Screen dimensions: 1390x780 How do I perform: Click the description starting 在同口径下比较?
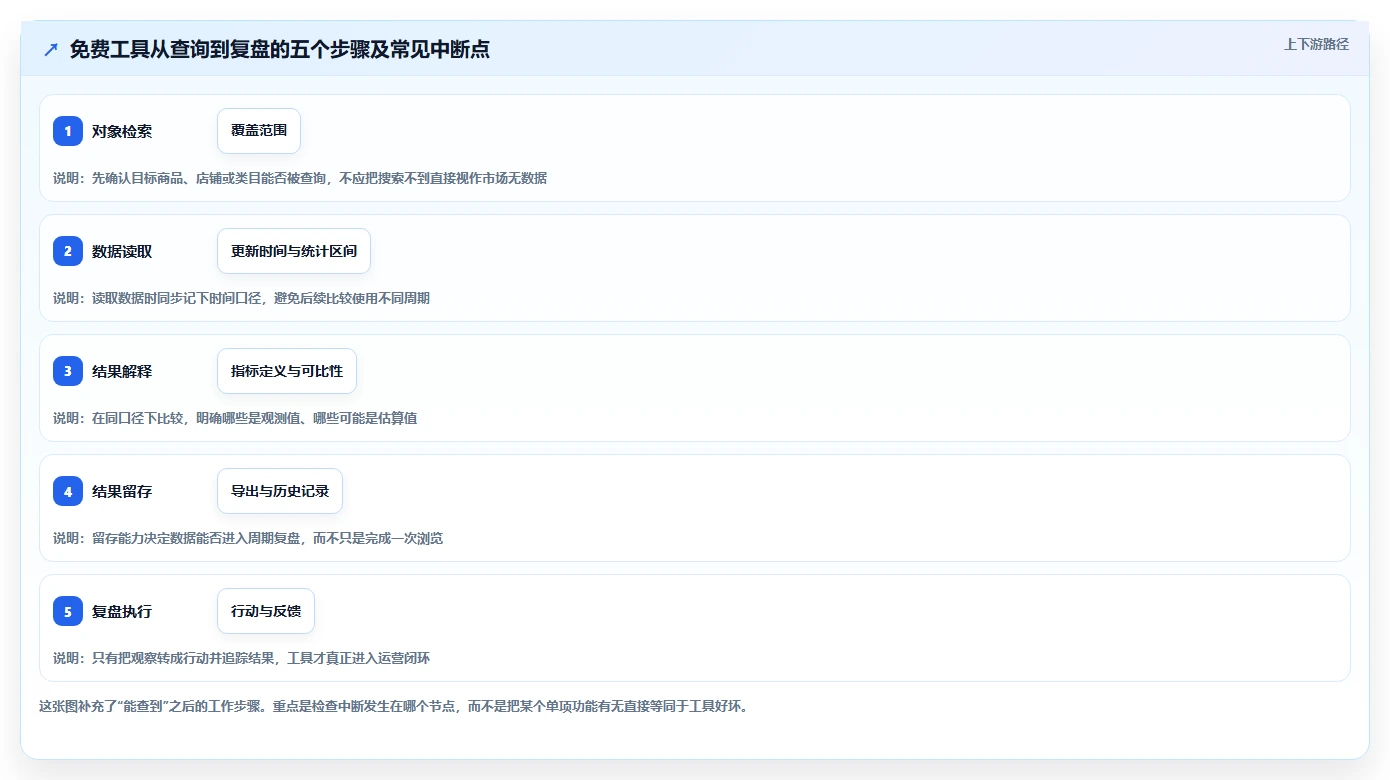[x=235, y=418]
